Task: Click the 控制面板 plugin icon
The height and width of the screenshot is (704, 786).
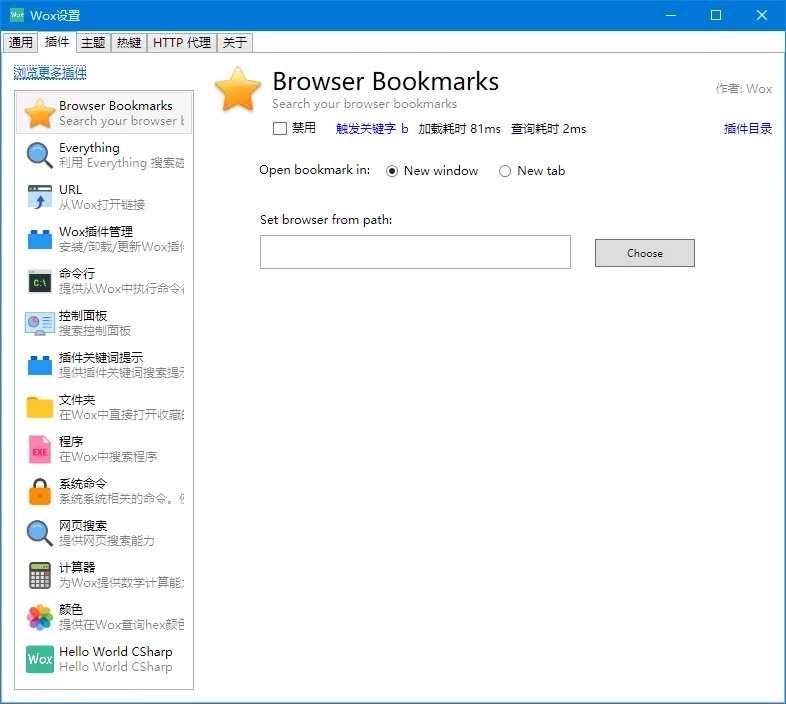Action: [x=40, y=323]
